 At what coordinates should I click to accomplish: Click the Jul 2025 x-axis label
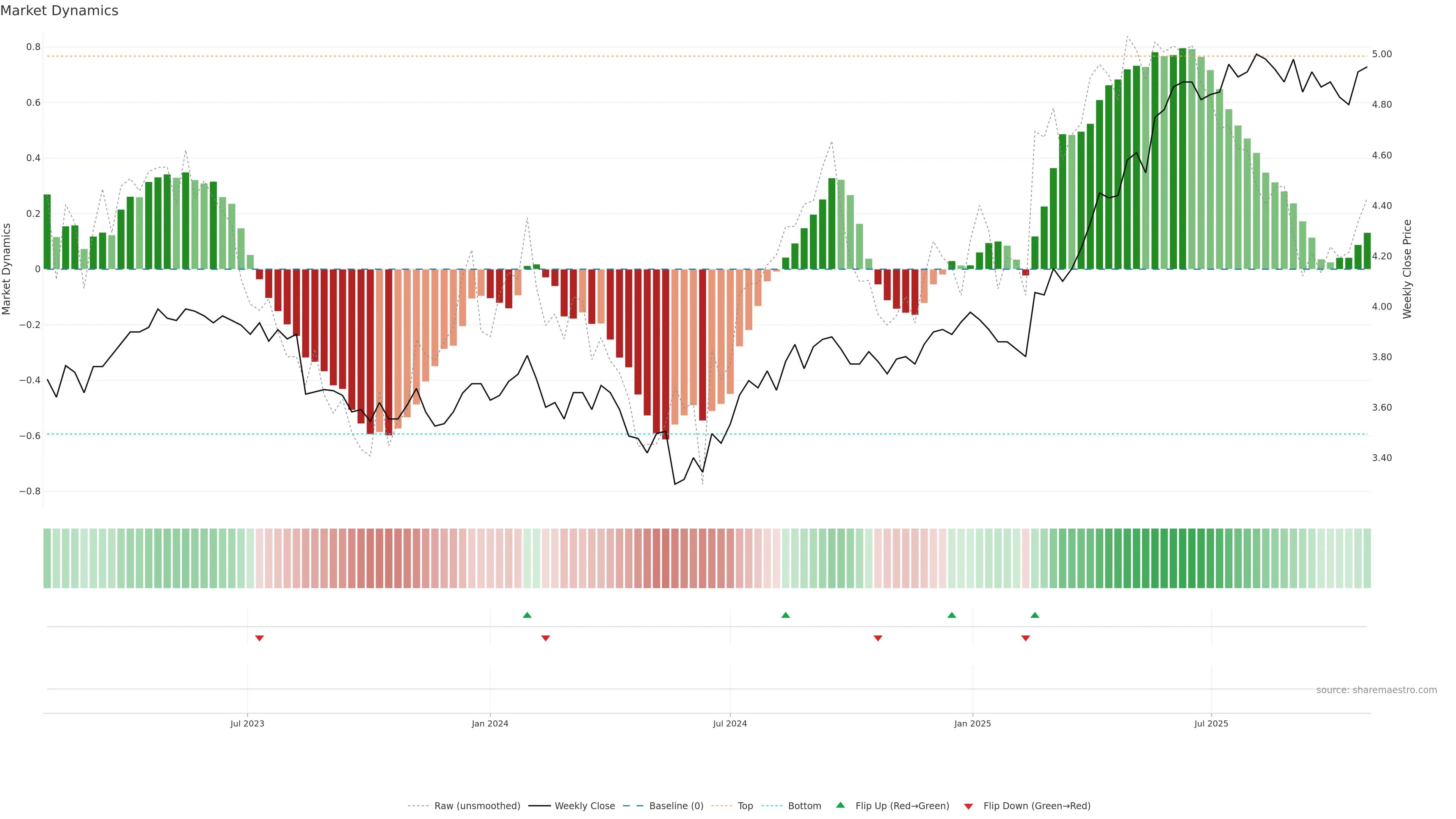click(x=1211, y=723)
